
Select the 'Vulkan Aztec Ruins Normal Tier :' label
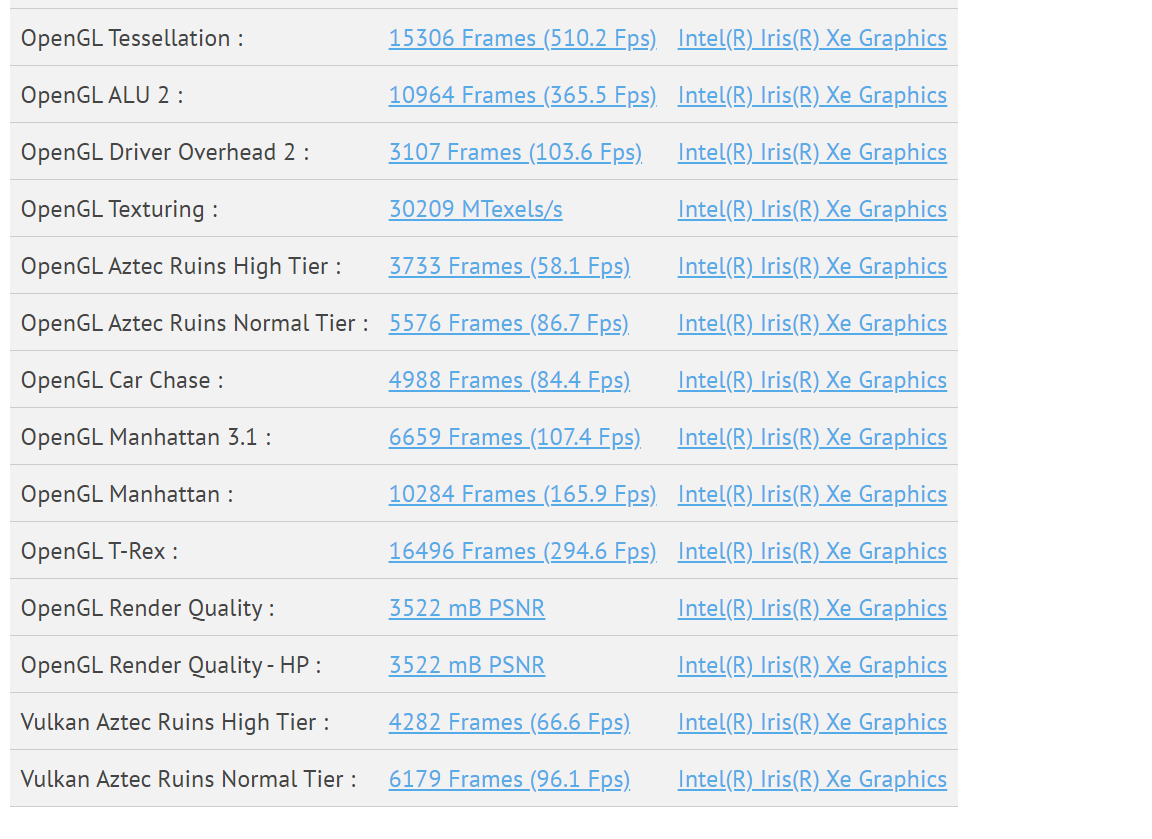pyautogui.click(x=189, y=779)
